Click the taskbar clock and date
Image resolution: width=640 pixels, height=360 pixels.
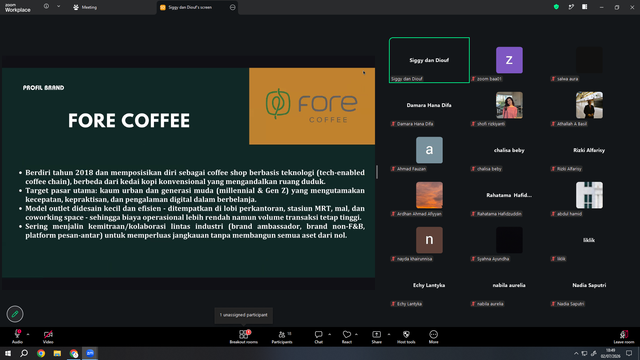611,353
